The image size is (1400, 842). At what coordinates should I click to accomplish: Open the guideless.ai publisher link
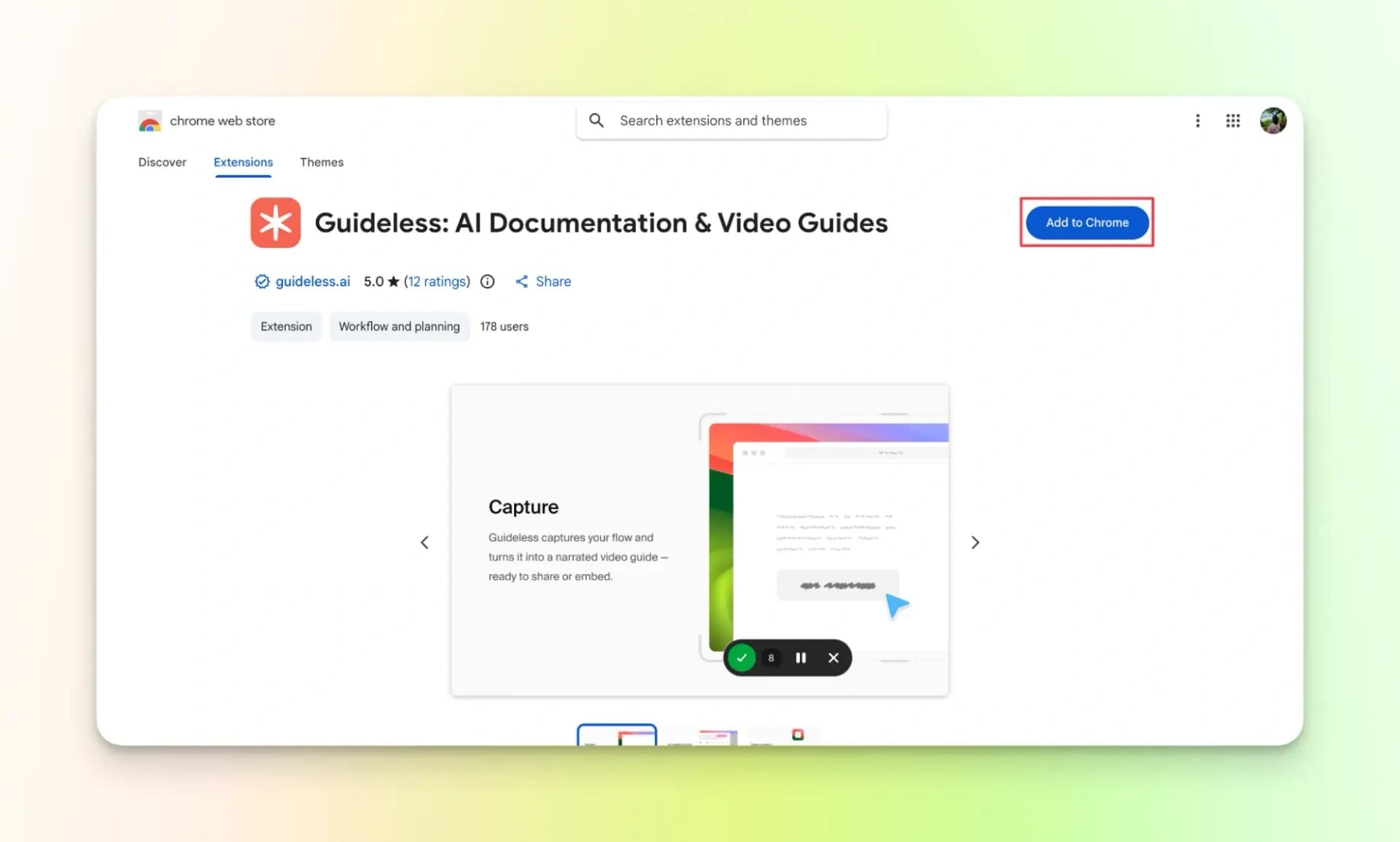tap(312, 281)
